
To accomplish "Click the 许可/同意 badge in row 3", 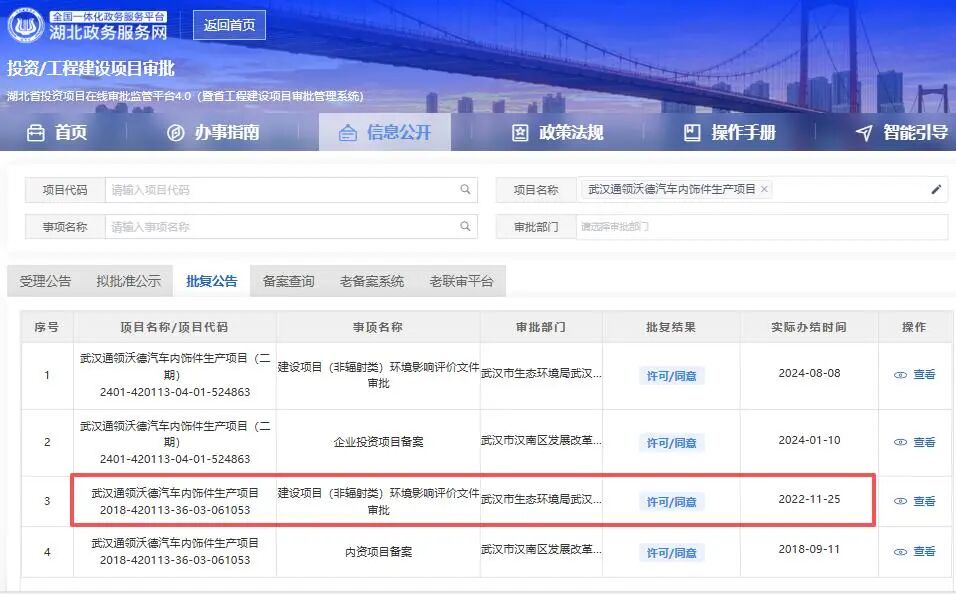I will point(671,502).
